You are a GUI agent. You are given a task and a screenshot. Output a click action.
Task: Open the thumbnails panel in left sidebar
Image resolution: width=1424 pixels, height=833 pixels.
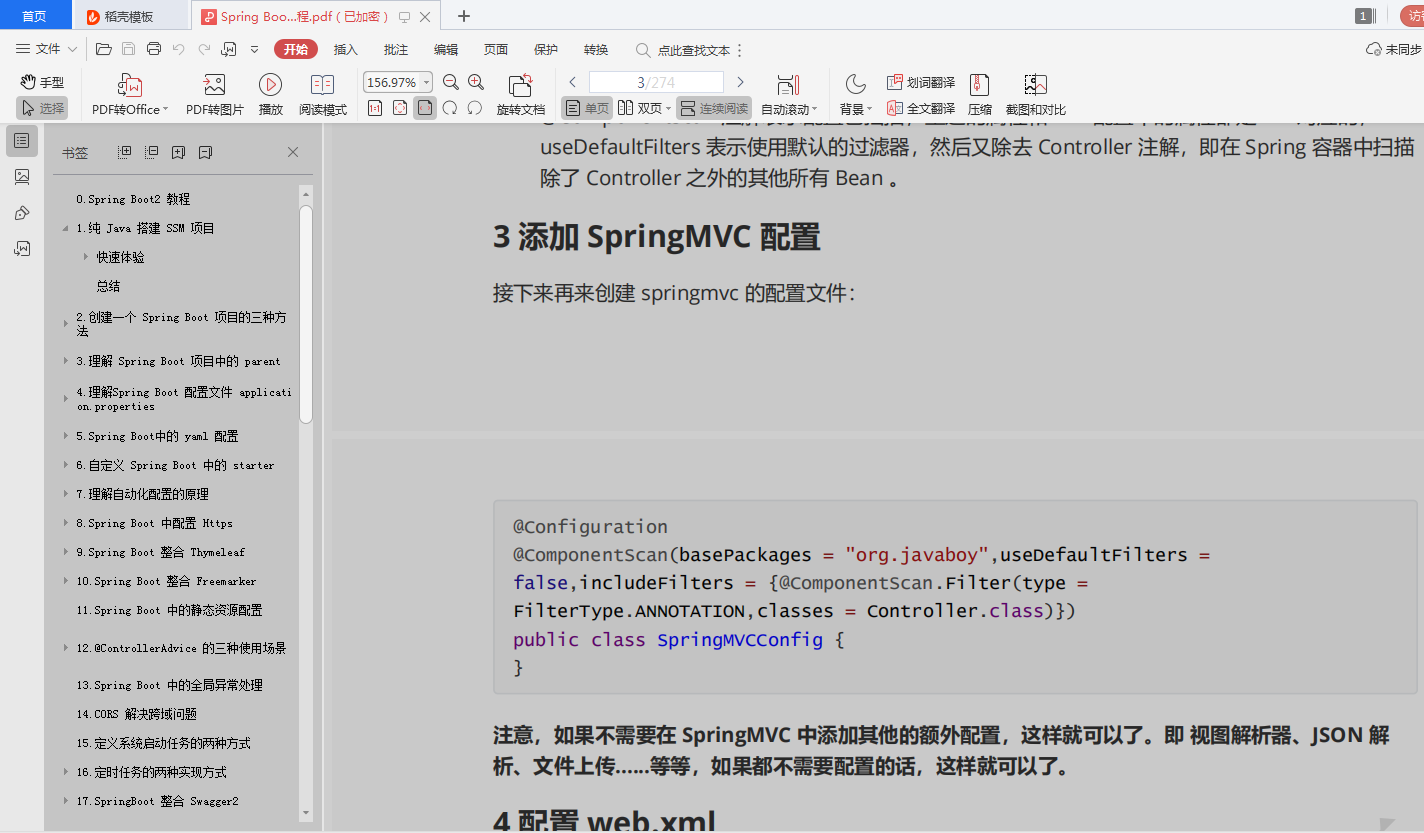(21, 176)
